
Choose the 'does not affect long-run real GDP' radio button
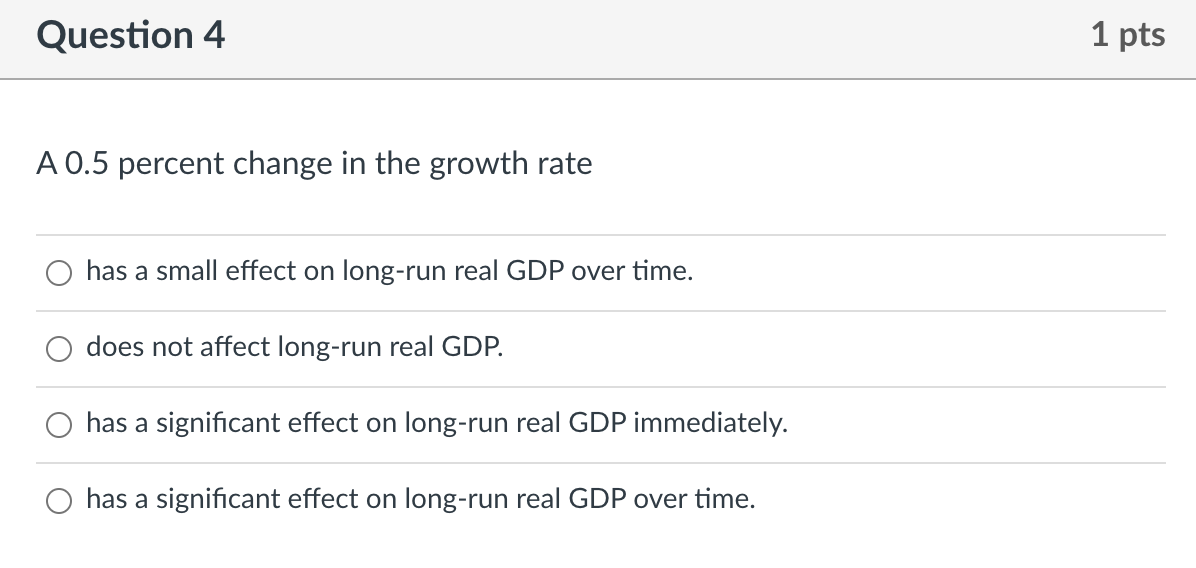[59, 349]
